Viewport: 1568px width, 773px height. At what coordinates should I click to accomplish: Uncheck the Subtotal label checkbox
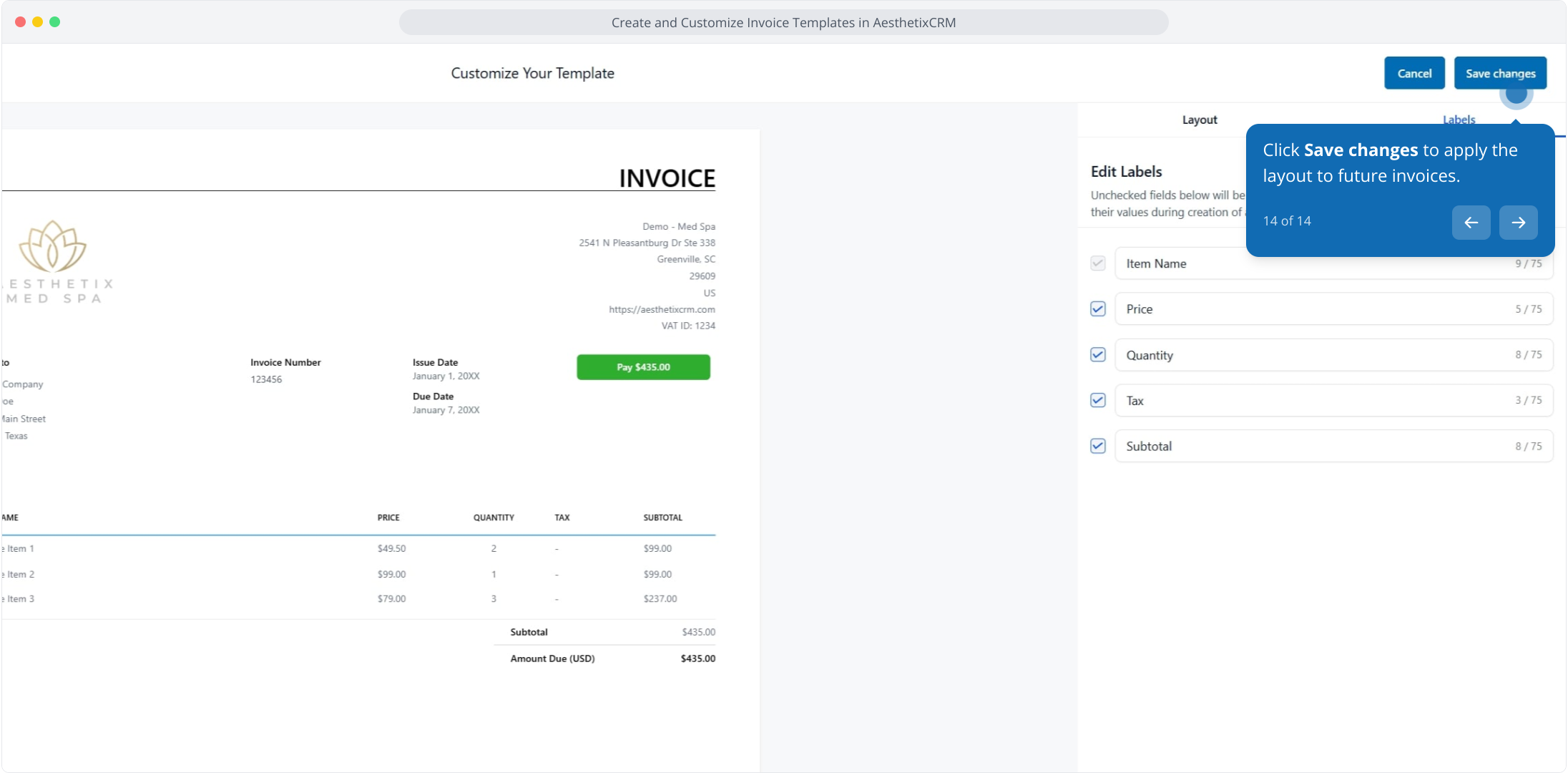pos(1098,446)
